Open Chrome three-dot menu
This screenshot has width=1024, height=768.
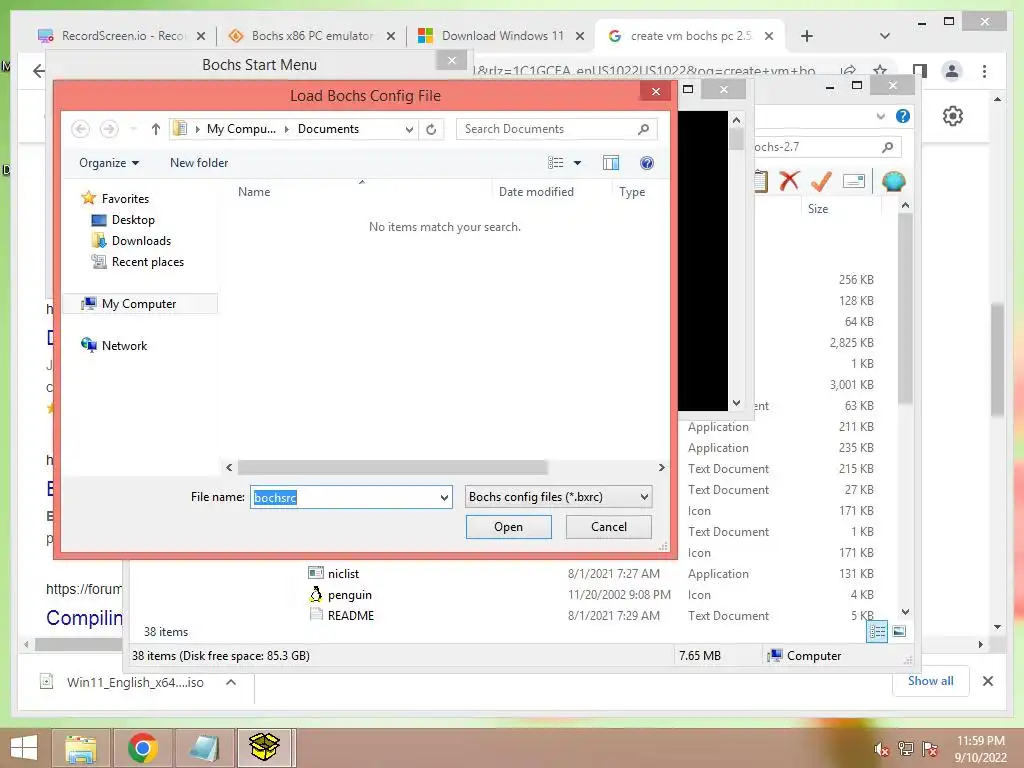[984, 71]
